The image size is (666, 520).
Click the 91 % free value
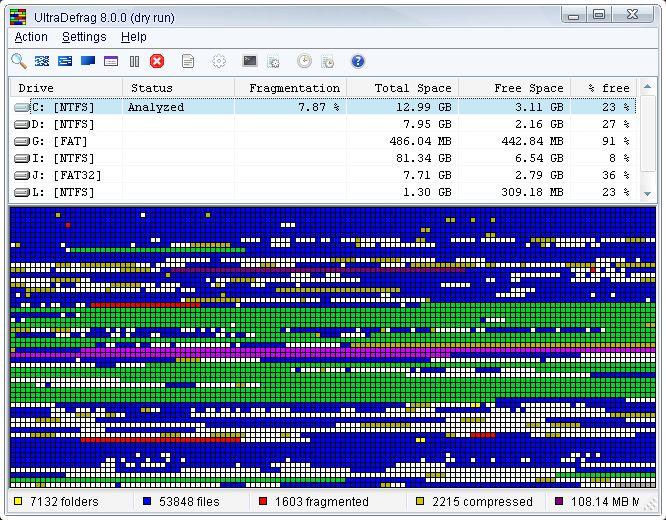point(615,141)
